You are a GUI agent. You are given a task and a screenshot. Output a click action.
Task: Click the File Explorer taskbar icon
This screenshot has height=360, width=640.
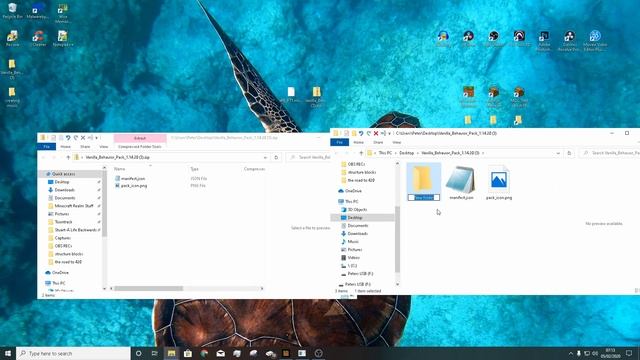(171, 353)
